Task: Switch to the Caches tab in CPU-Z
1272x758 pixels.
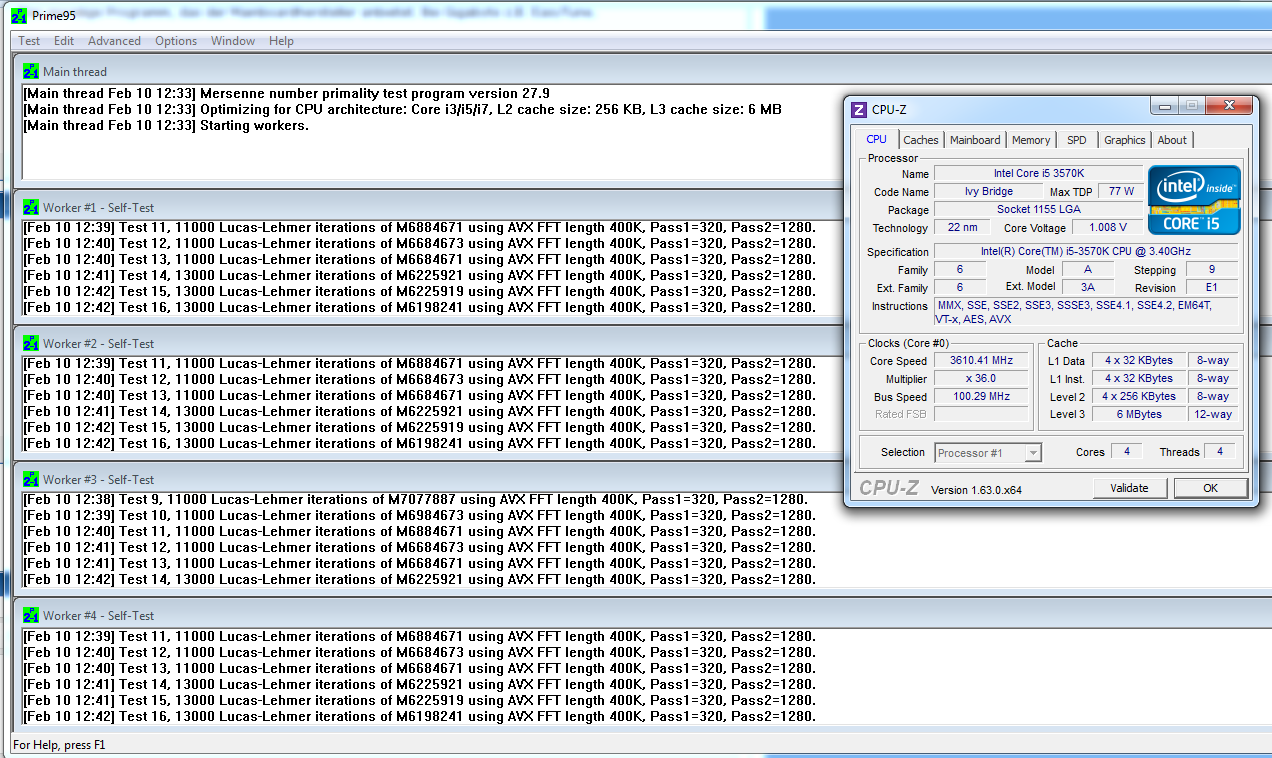Action: click(x=921, y=140)
